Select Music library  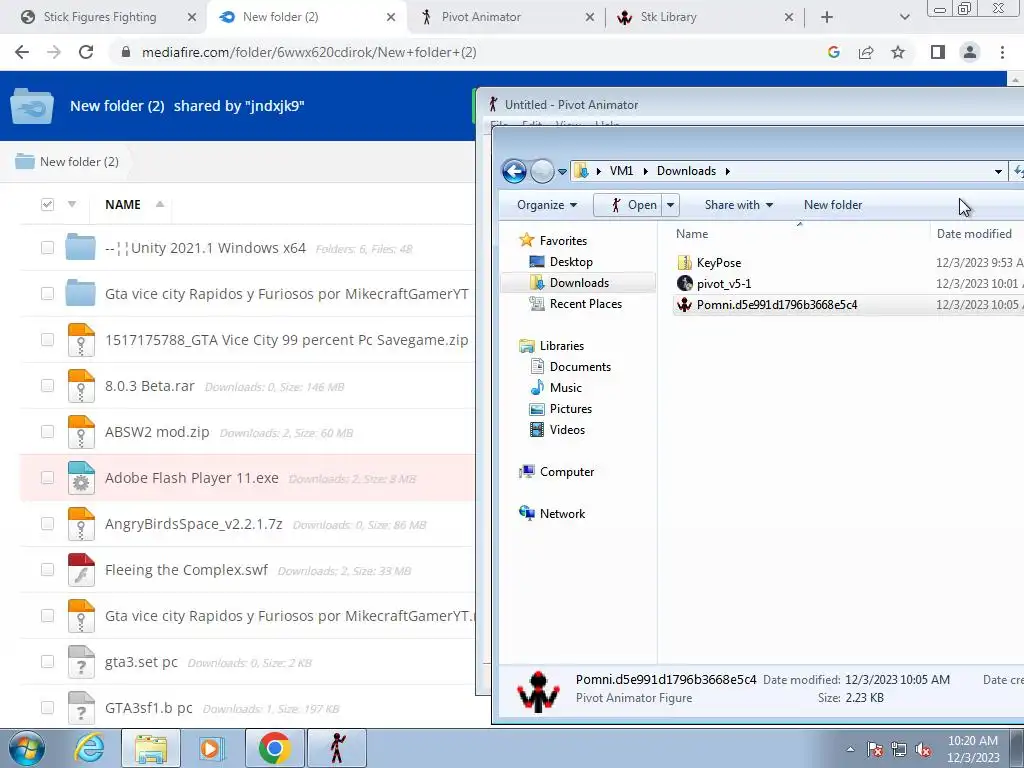point(566,388)
